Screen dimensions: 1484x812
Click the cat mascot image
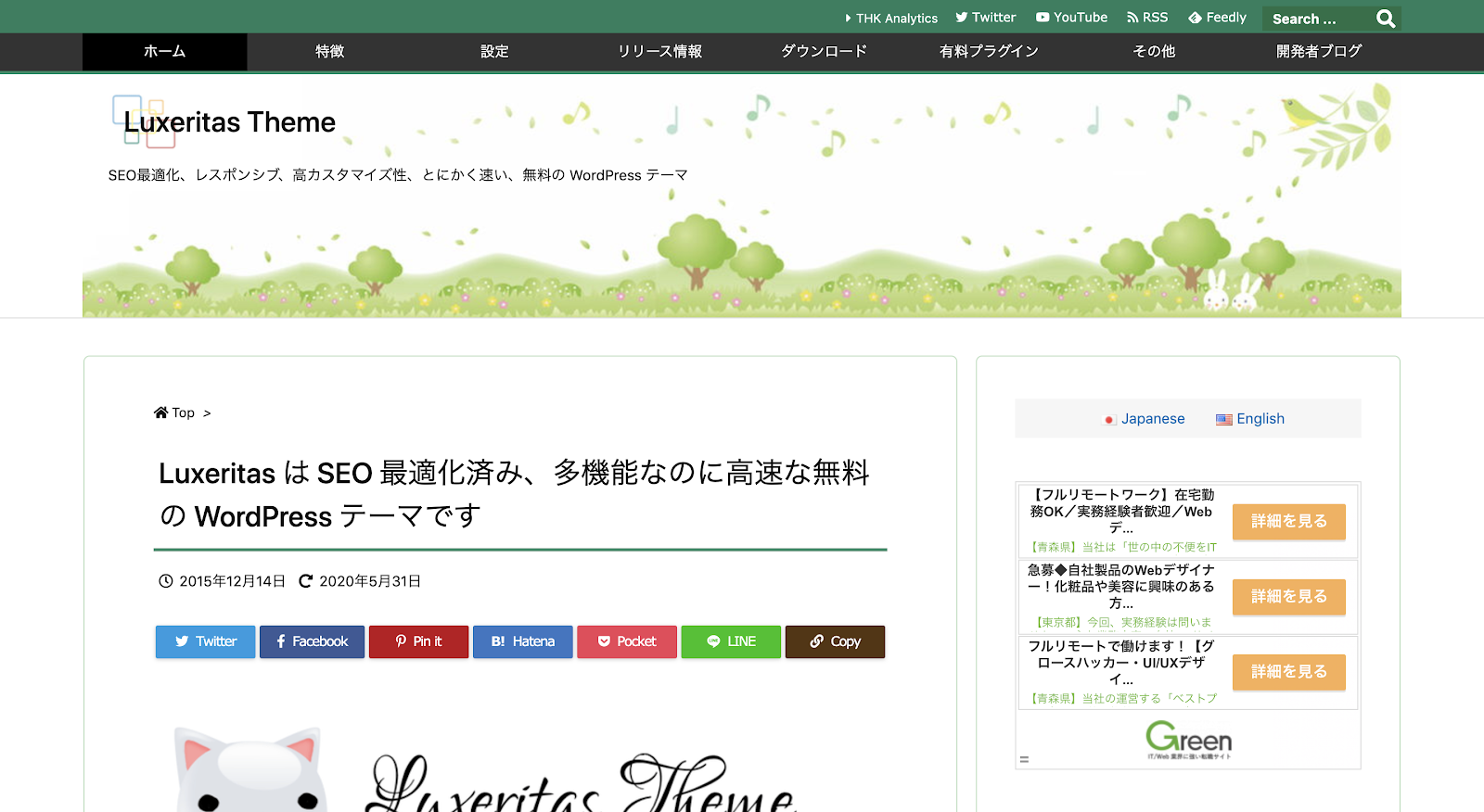coord(250,771)
